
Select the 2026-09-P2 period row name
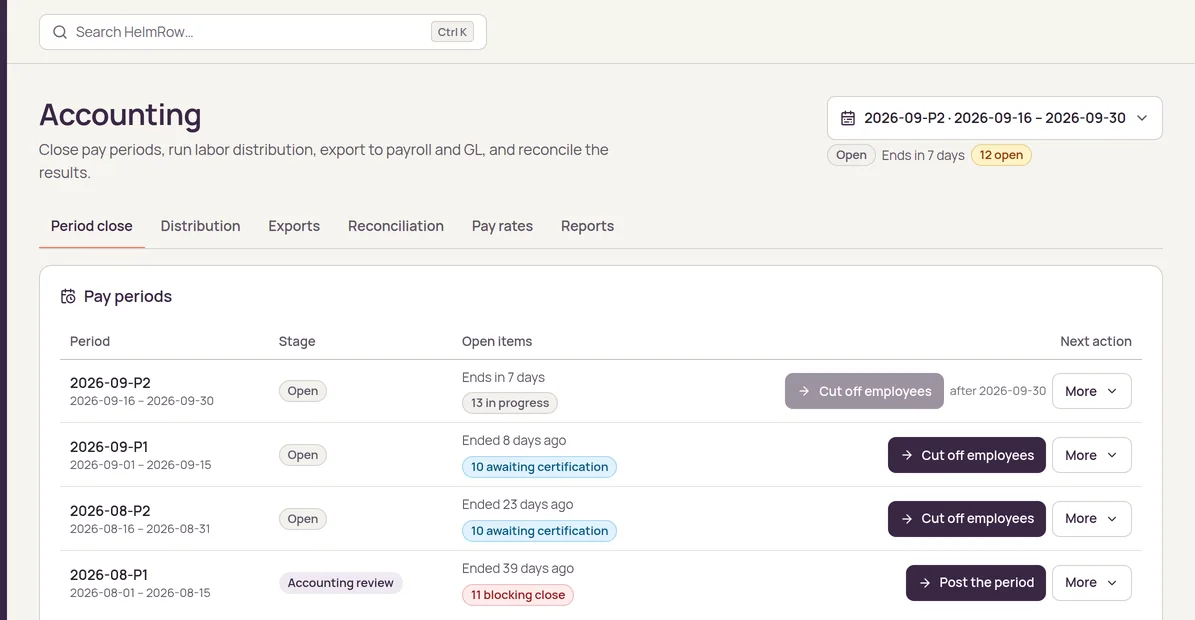[110, 382]
